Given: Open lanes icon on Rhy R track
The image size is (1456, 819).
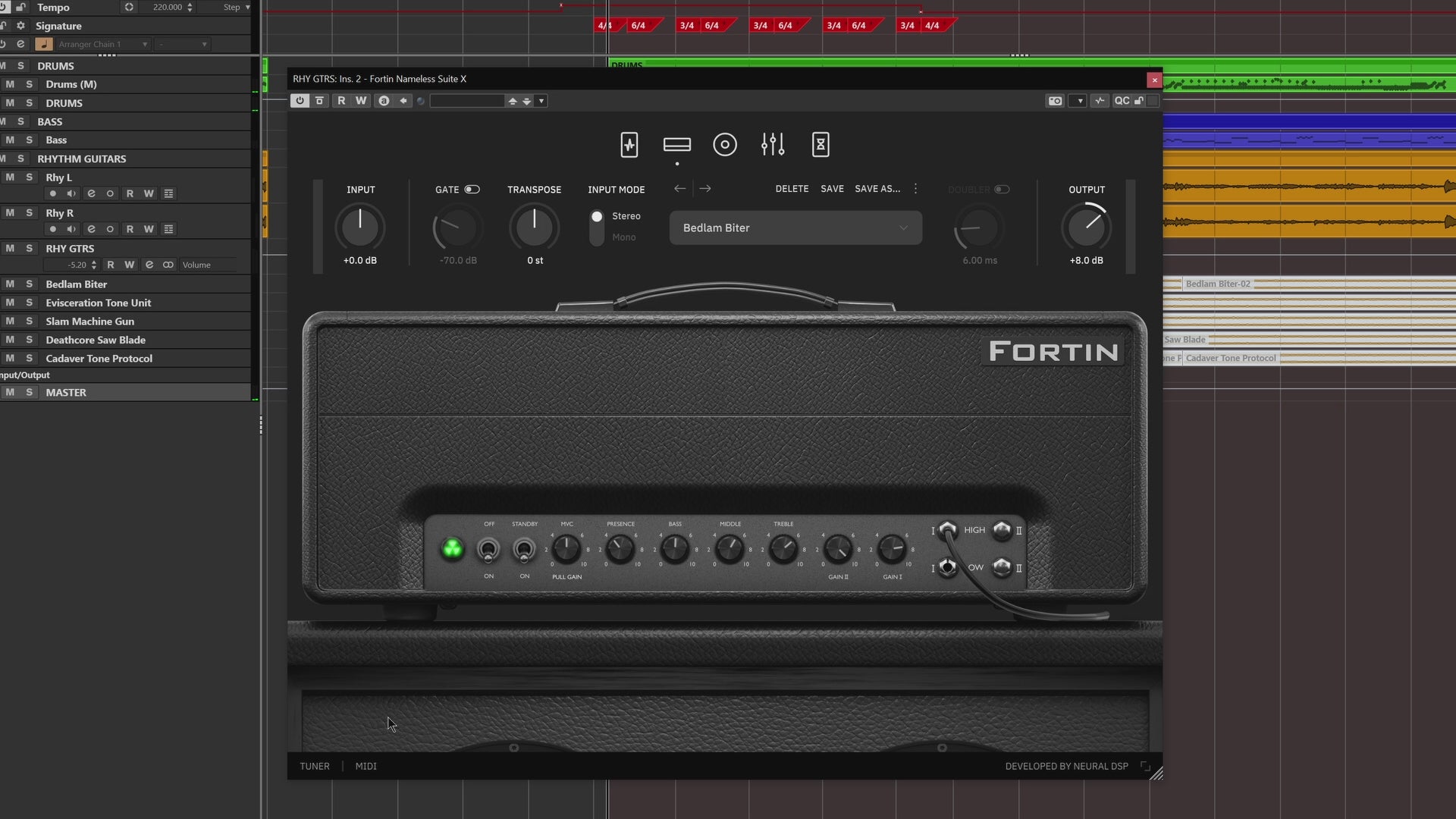Looking at the screenshot, I should pyautogui.click(x=168, y=229).
